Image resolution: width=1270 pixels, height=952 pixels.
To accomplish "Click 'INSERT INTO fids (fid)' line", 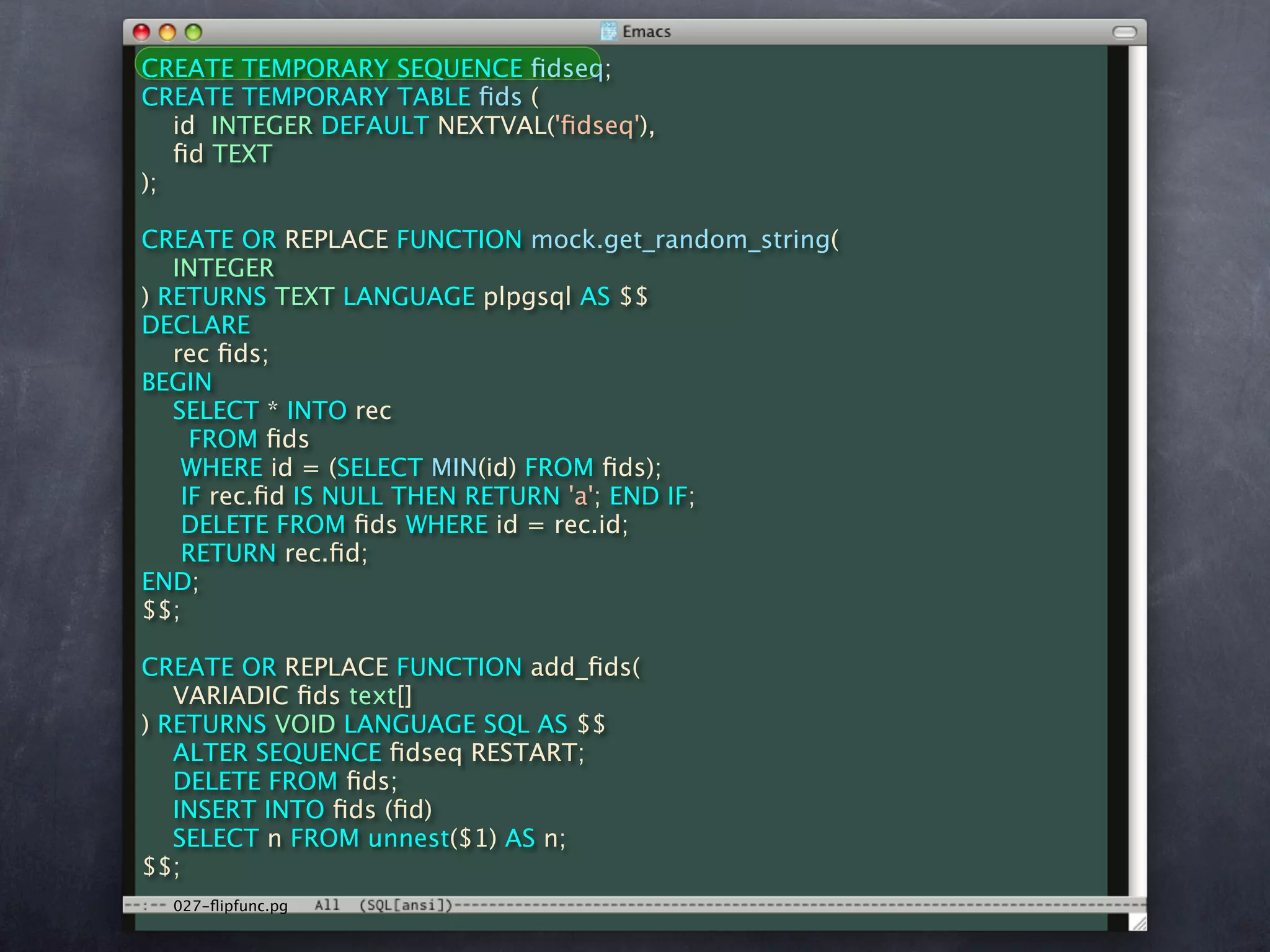I will click(303, 809).
